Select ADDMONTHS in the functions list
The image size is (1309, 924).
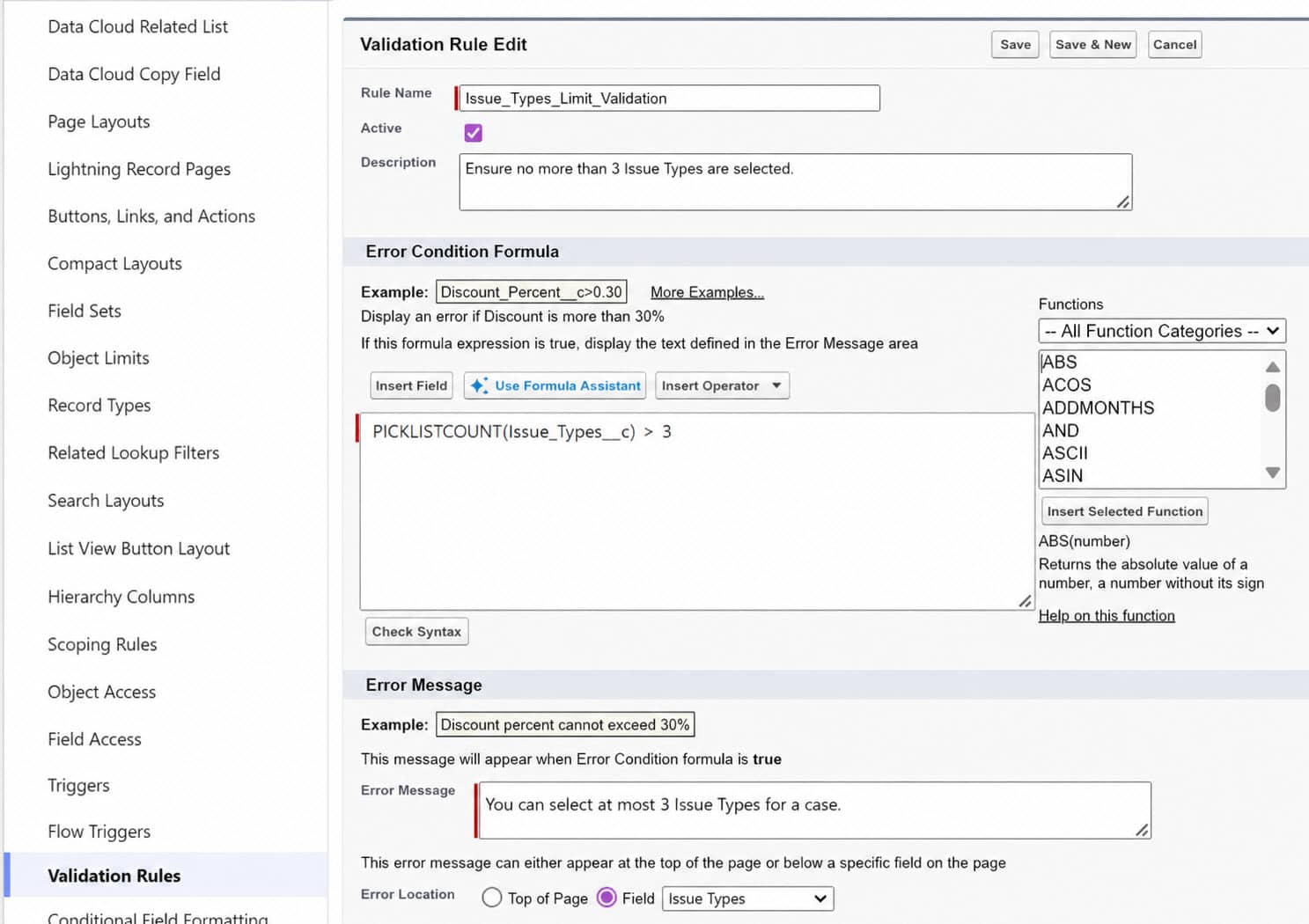pos(1098,407)
